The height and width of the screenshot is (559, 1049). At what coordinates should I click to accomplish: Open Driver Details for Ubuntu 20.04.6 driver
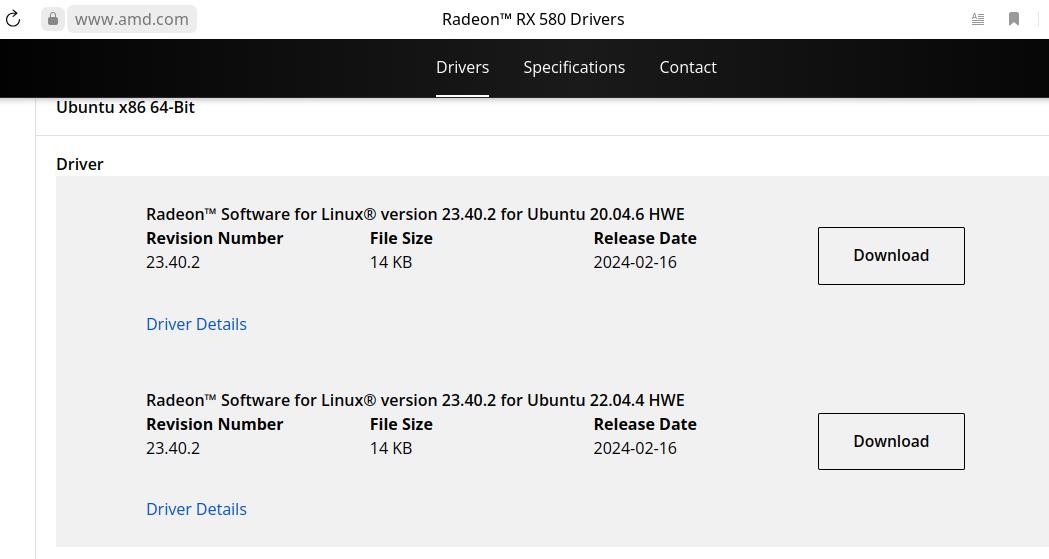coord(196,324)
